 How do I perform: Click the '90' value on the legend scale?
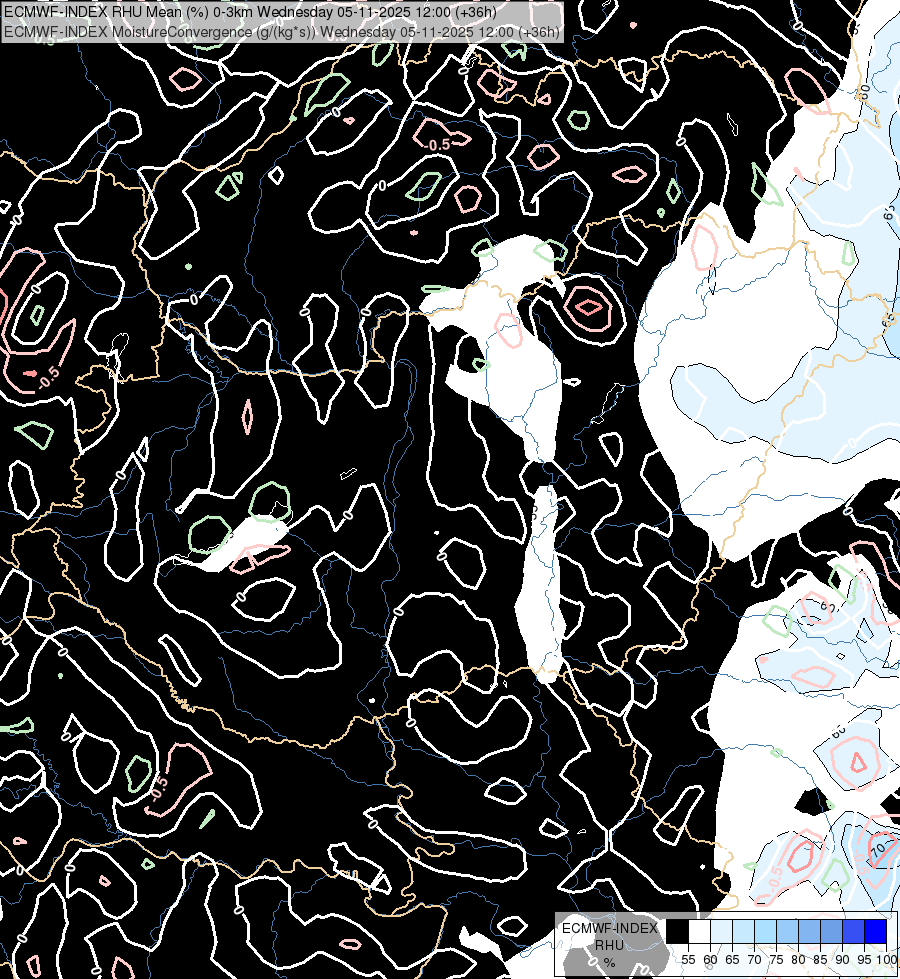pos(842,960)
